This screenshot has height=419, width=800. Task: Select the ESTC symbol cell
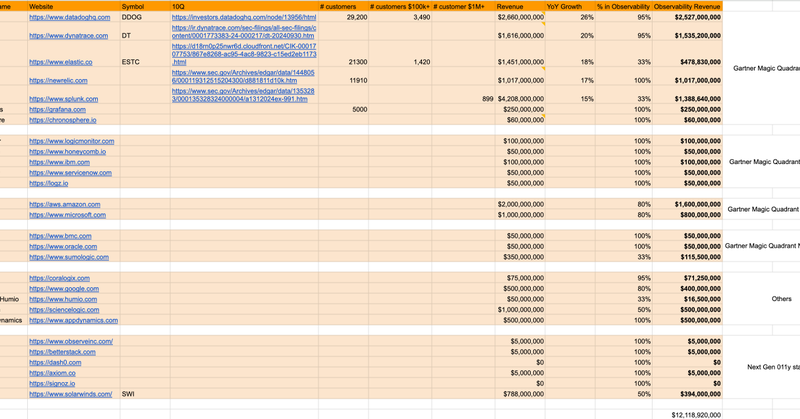[x=145, y=54]
